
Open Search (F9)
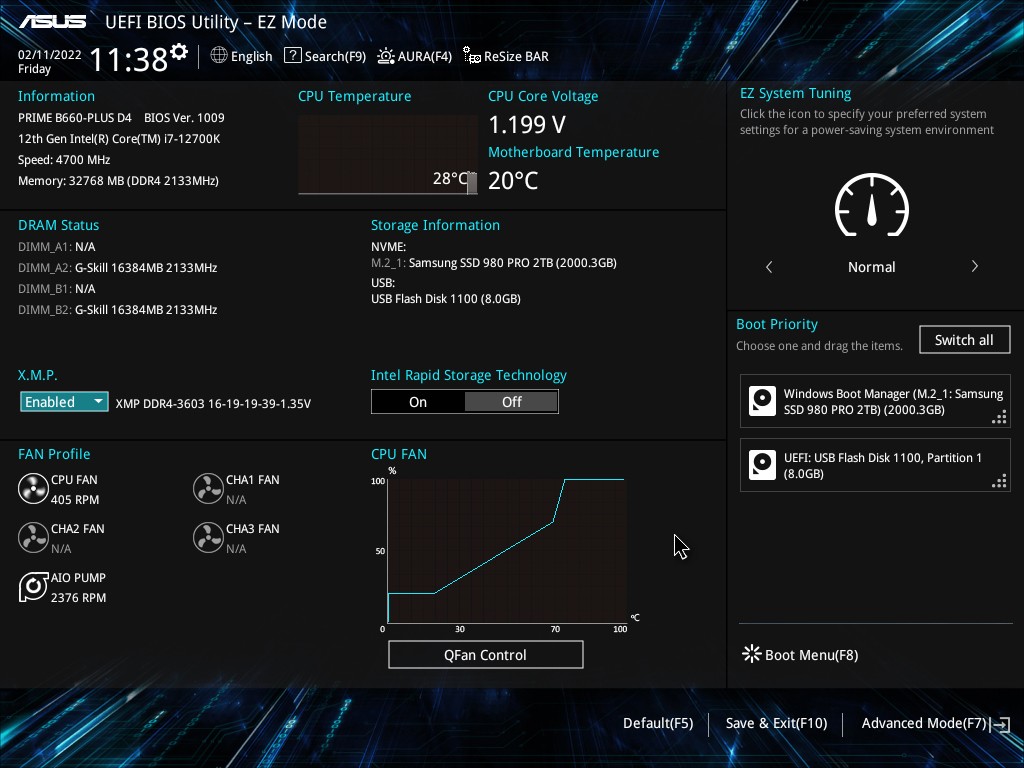325,56
